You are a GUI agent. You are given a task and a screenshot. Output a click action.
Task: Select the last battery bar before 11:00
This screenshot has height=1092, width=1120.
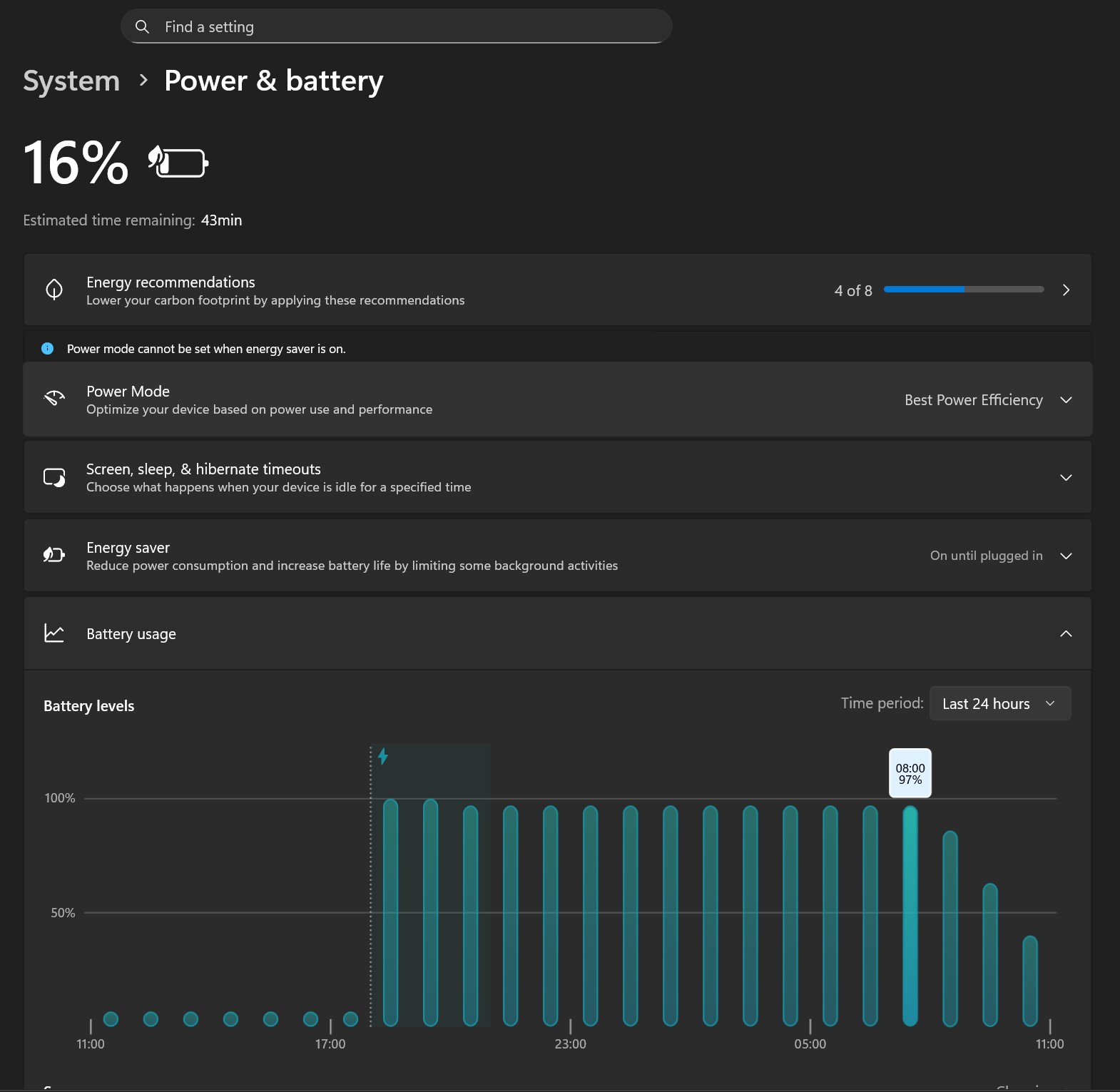1030,981
